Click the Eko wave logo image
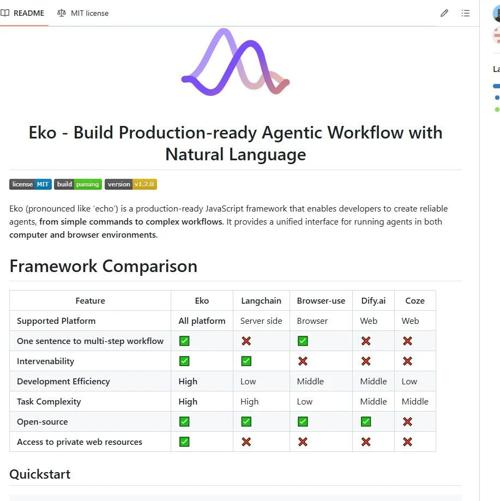Screen dimensions: 500x501 [235, 62]
